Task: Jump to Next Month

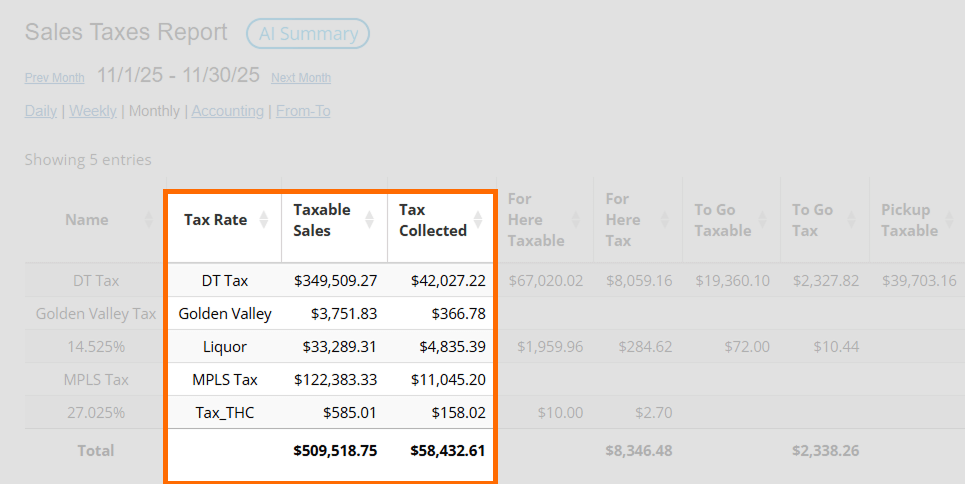Action: click(301, 78)
